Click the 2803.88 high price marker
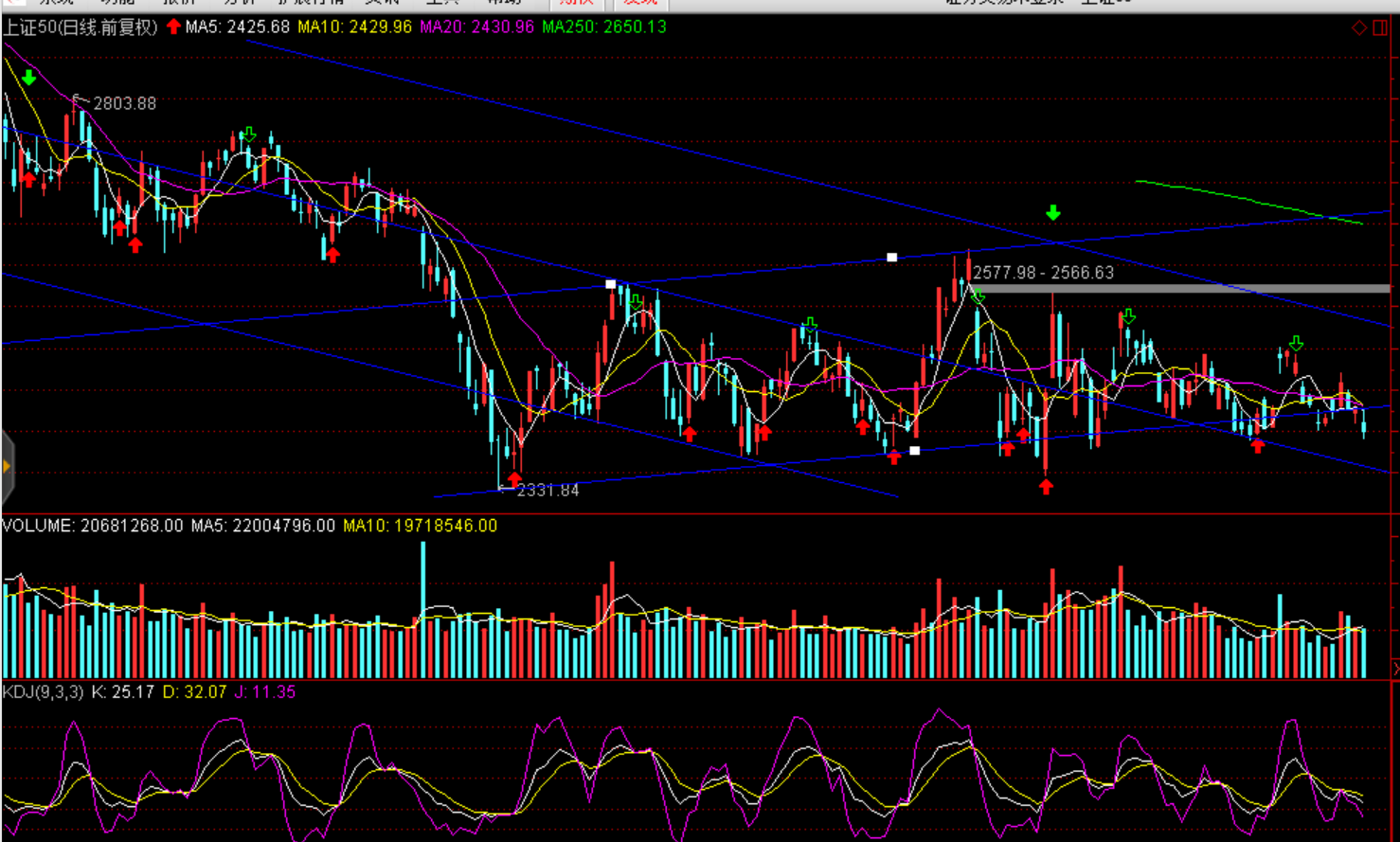 [123, 103]
